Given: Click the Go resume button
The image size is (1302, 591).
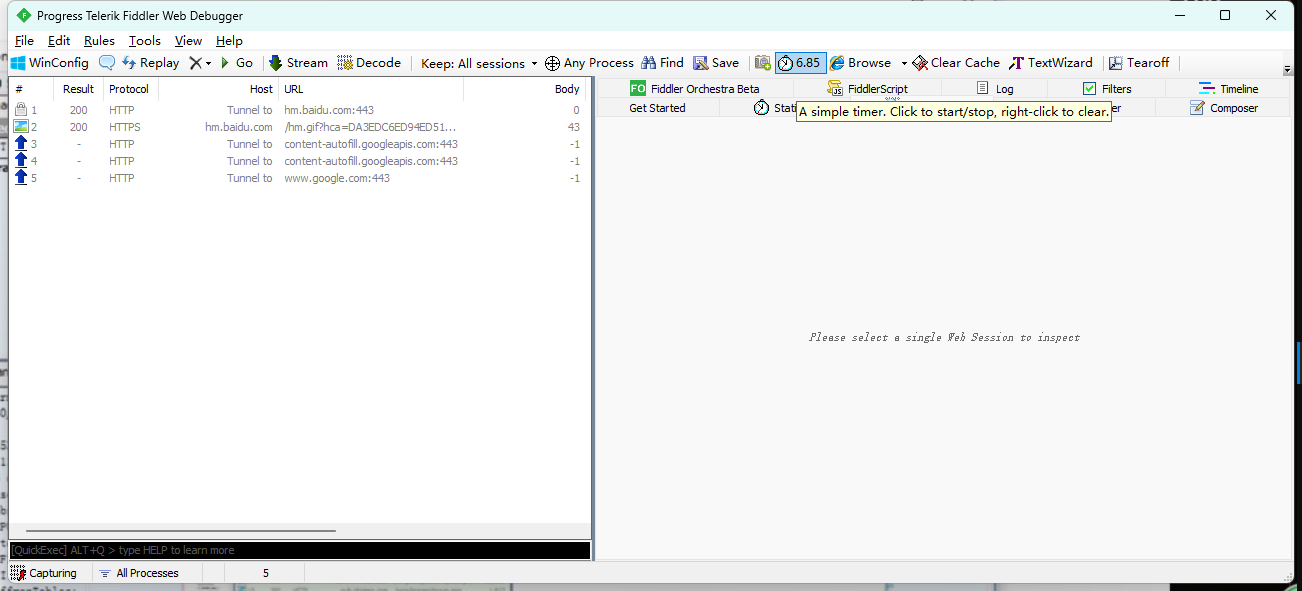Looking at the screenshot, I should (x=237, y=63).
